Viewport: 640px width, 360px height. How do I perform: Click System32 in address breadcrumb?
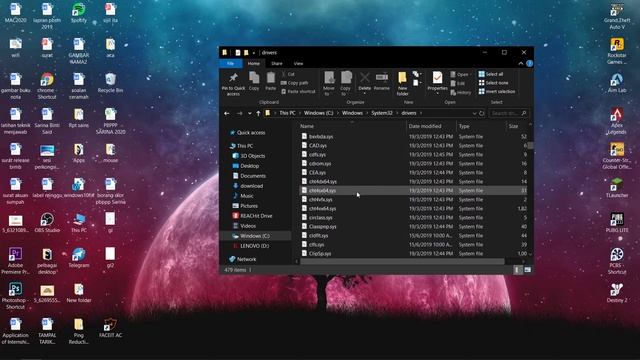click(382, 113)
